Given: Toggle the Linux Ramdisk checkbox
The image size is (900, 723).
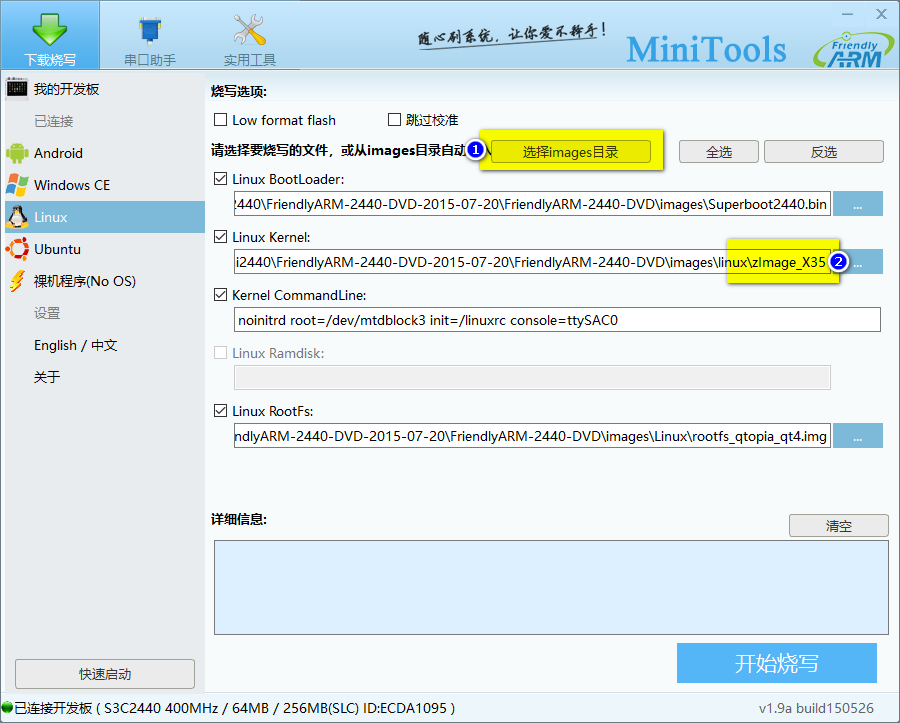Looking at the screenshot, I should [x=220, y=353].
